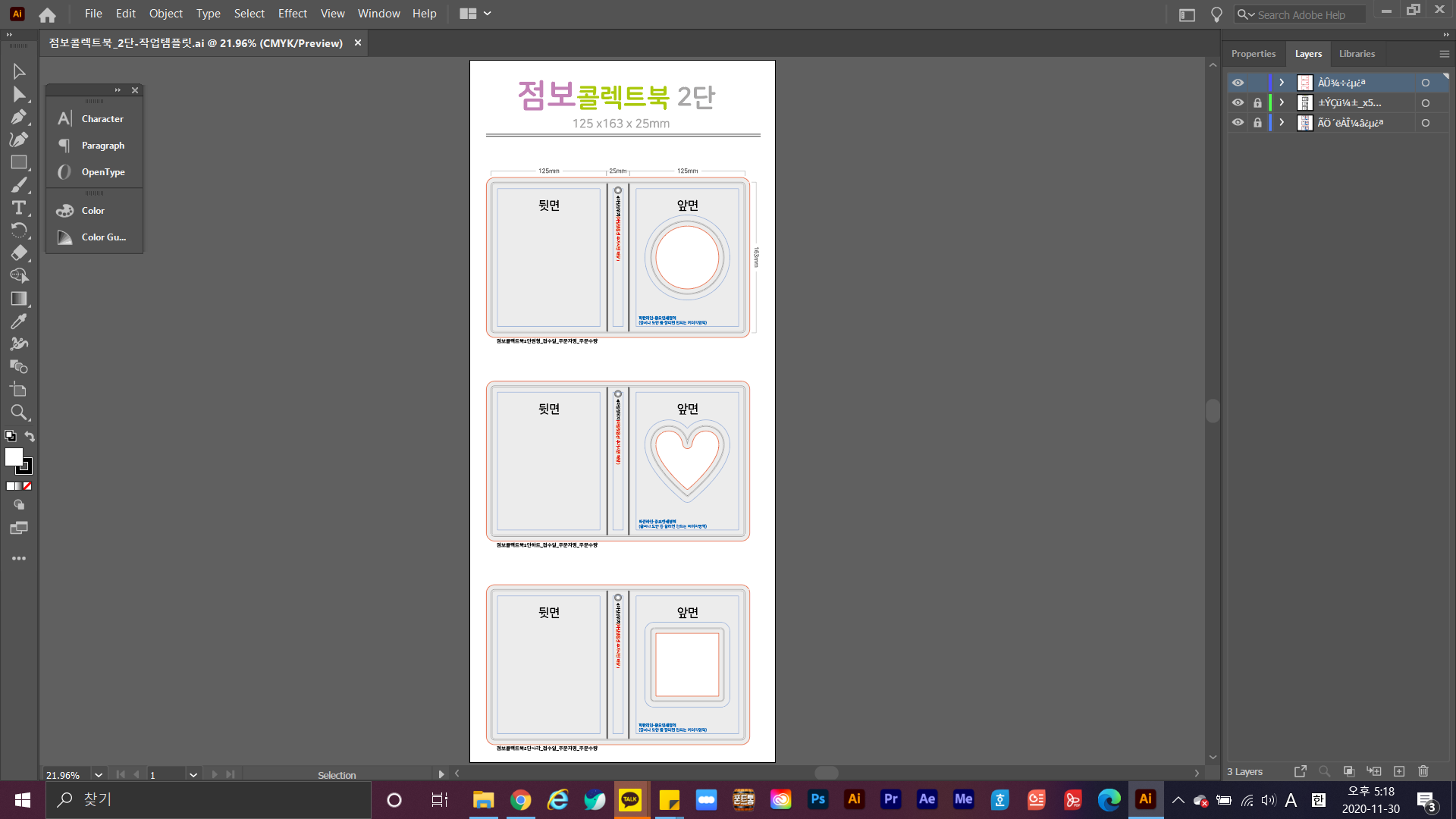The height and width of the screenshot is (819, 1456).
Task: Toggle visibility of the second layer
Action: 1238,102
